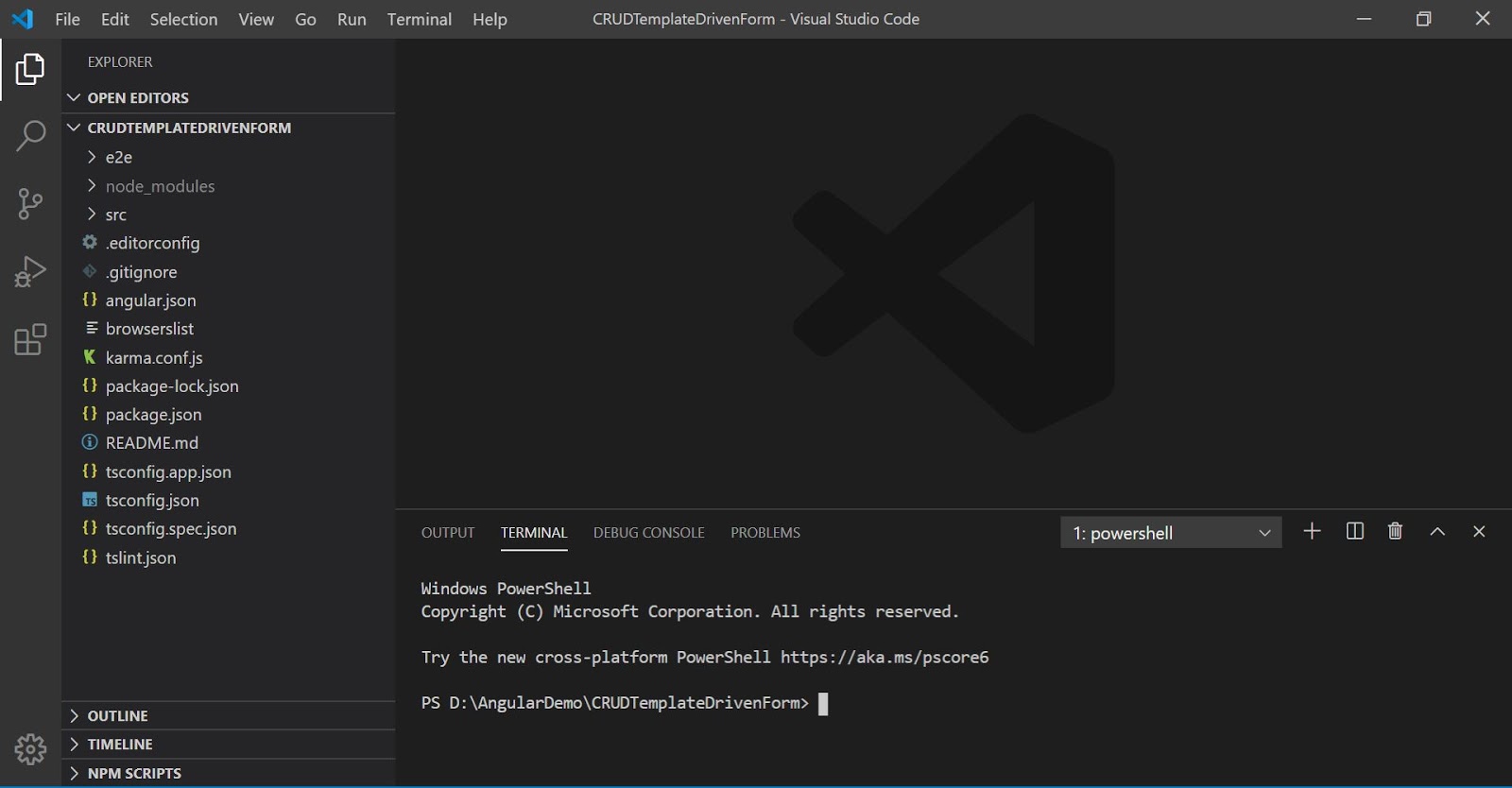Open the Help menu

click(x=490, y=19)
